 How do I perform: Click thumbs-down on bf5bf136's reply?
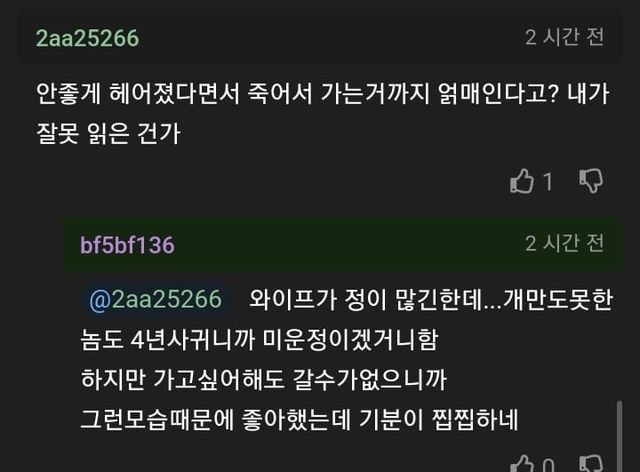pos(592,464)
